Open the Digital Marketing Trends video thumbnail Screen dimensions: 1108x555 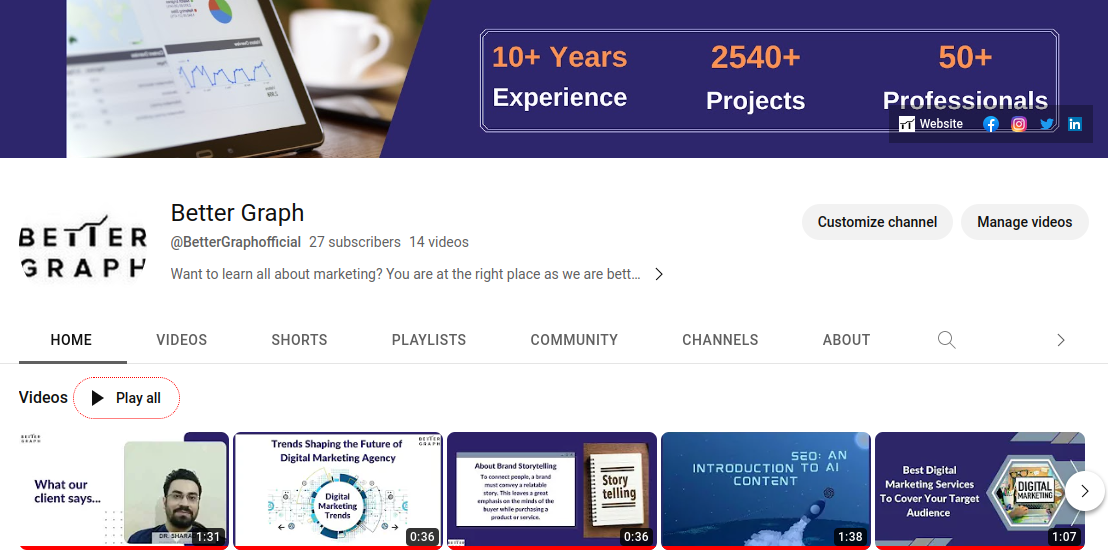click(338, 491)
